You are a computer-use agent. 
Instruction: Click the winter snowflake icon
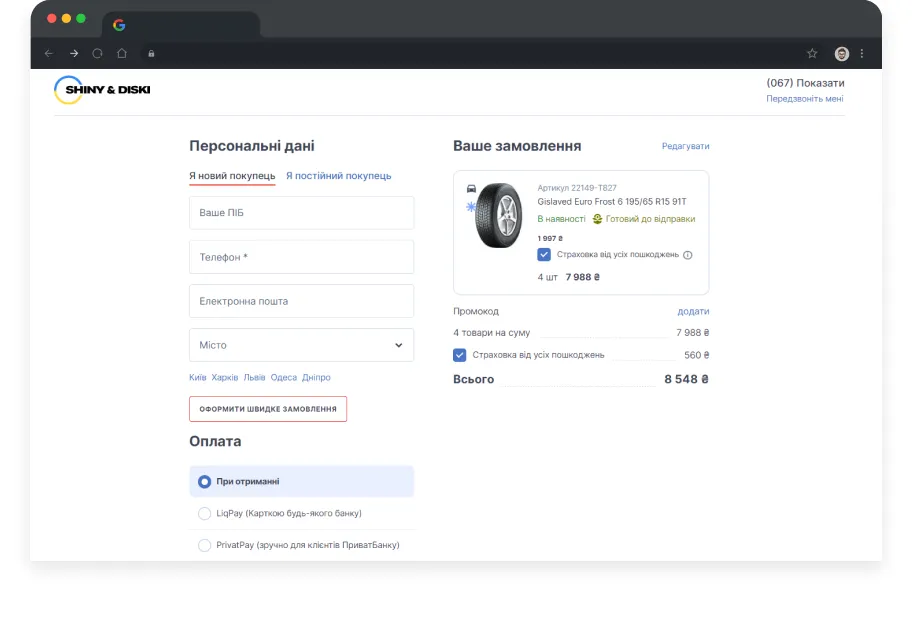point(471,206)
